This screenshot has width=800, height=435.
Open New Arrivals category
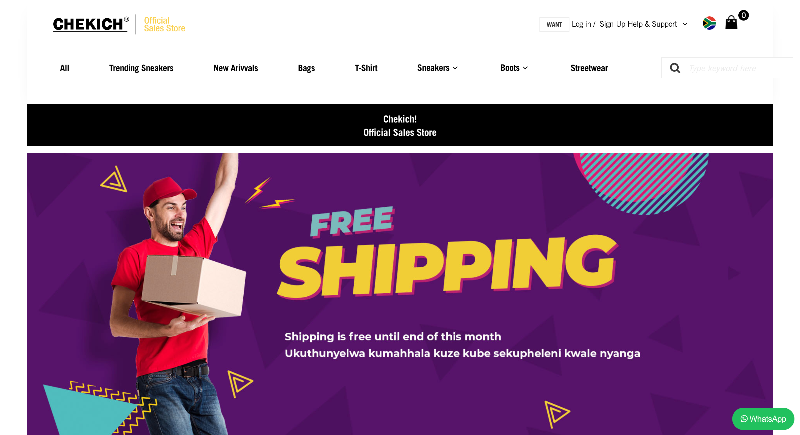click(236, 68)
